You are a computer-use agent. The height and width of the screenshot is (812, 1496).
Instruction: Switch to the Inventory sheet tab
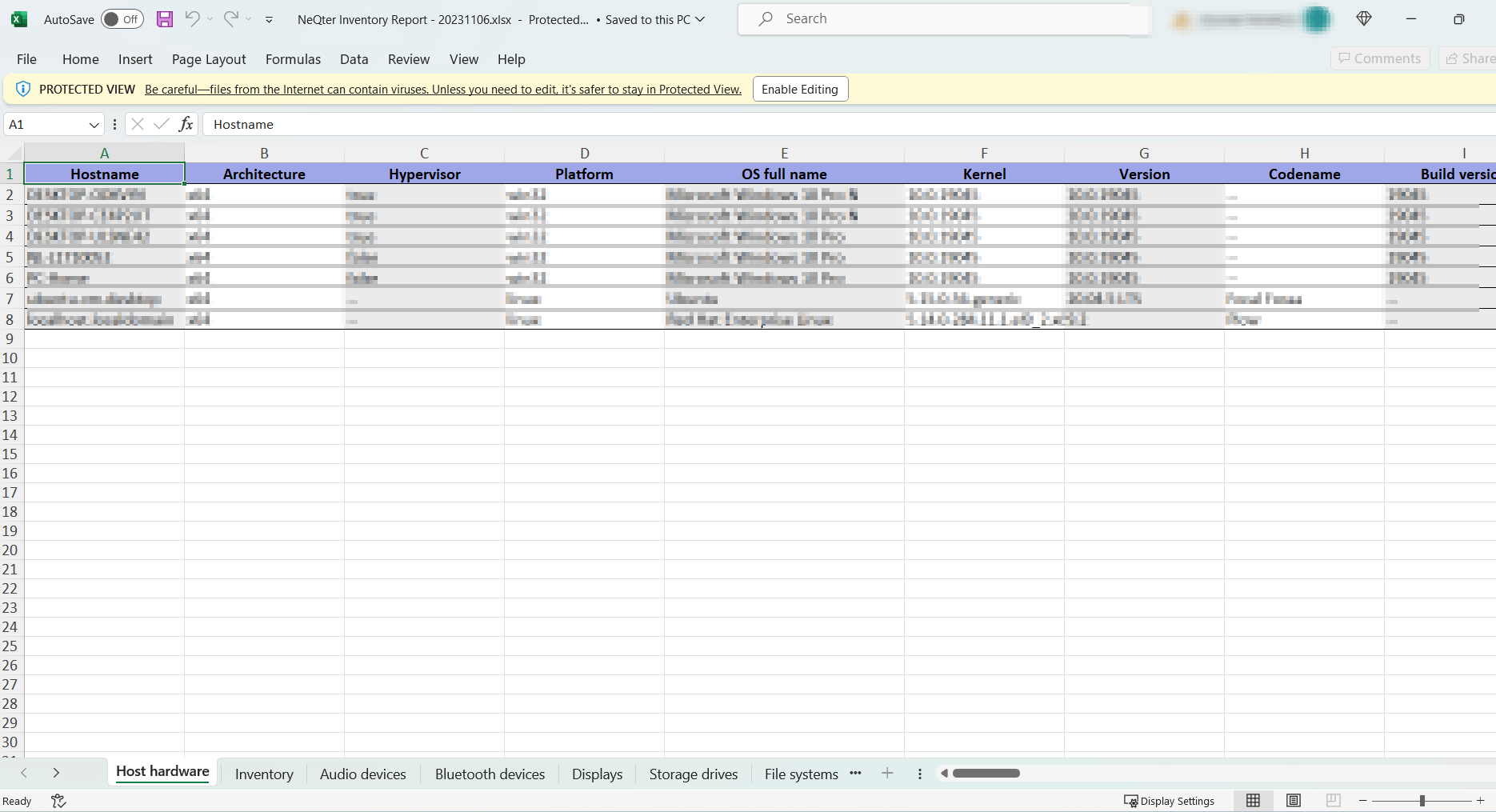click(264, 774)
